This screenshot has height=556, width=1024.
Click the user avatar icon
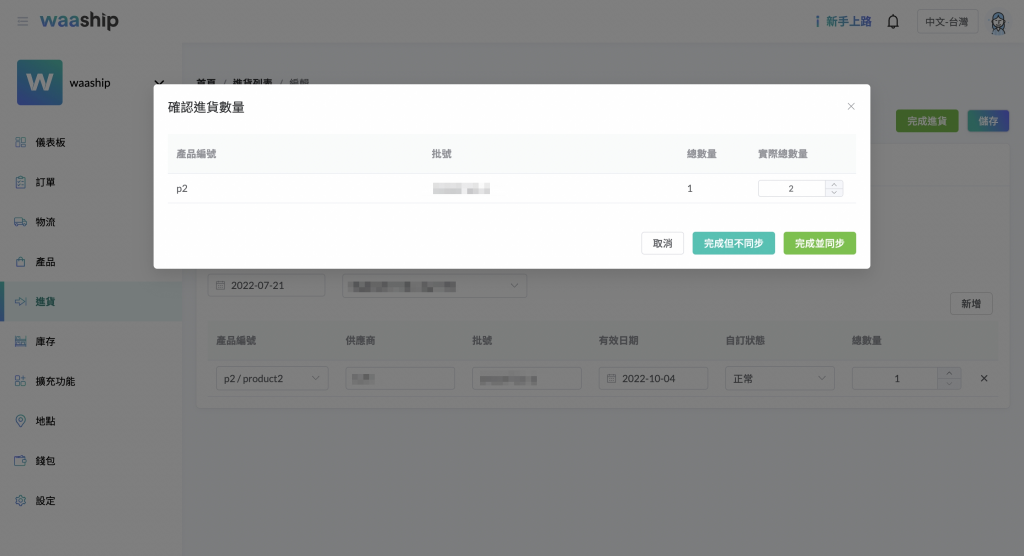click(x=998, y=21)
